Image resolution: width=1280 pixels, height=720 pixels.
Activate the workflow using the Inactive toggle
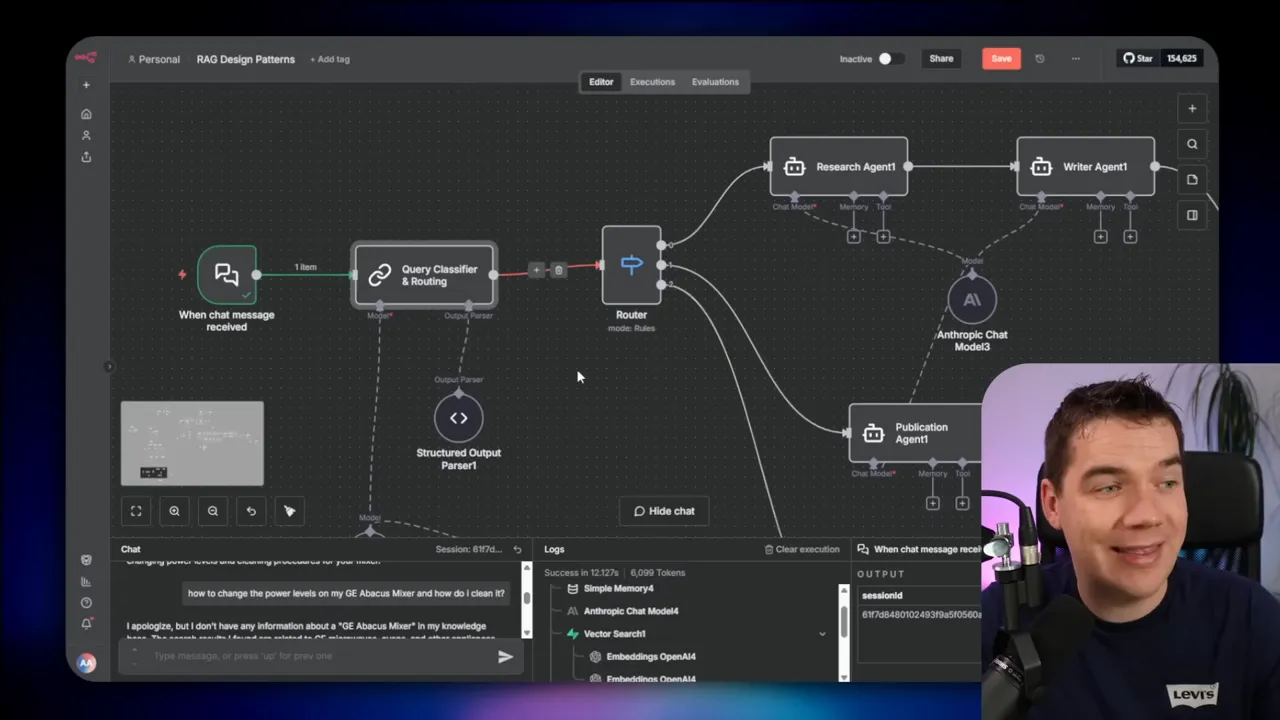point(885,58)
